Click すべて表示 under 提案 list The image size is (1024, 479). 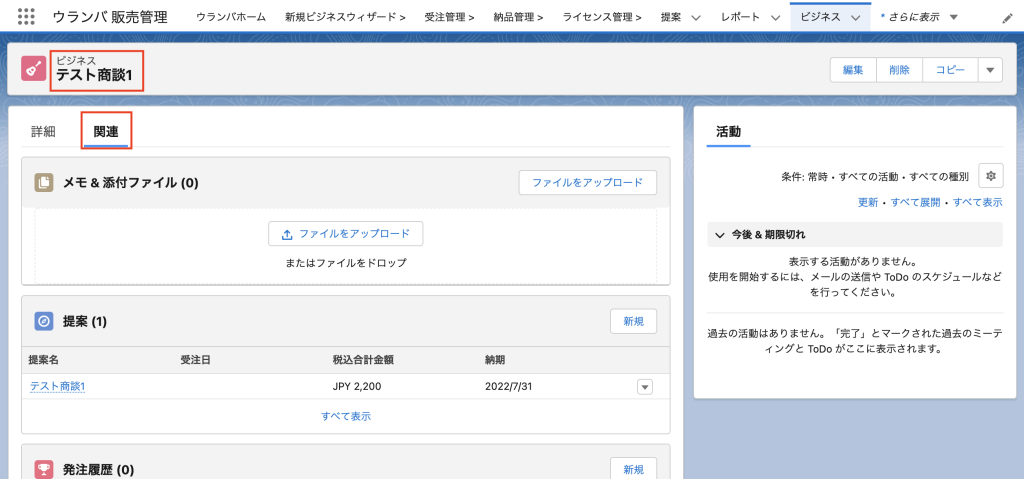click(x=346, y=416)
